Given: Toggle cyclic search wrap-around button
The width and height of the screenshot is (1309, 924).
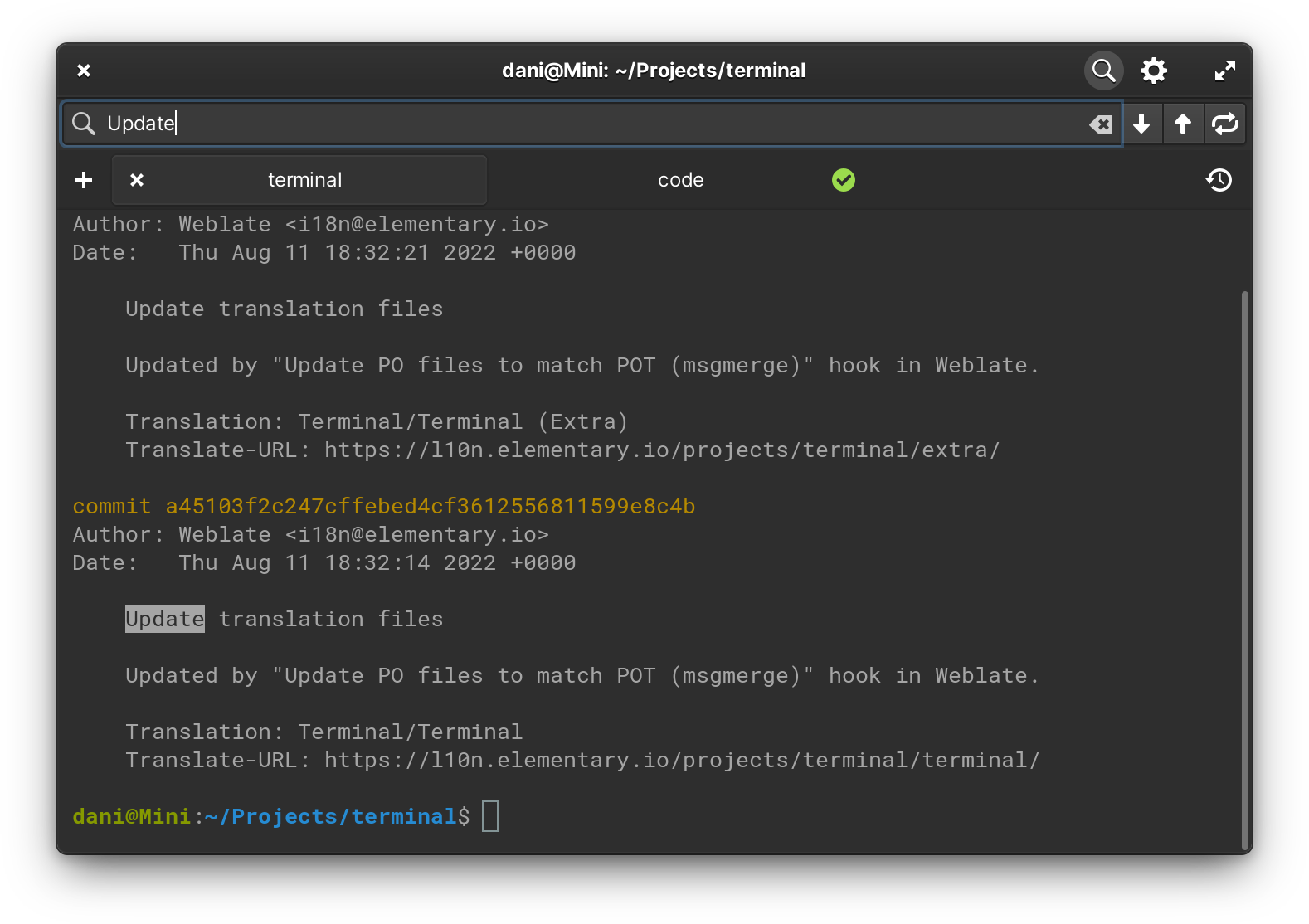Looking at the screenshot, I should [x=1224, y=124].
